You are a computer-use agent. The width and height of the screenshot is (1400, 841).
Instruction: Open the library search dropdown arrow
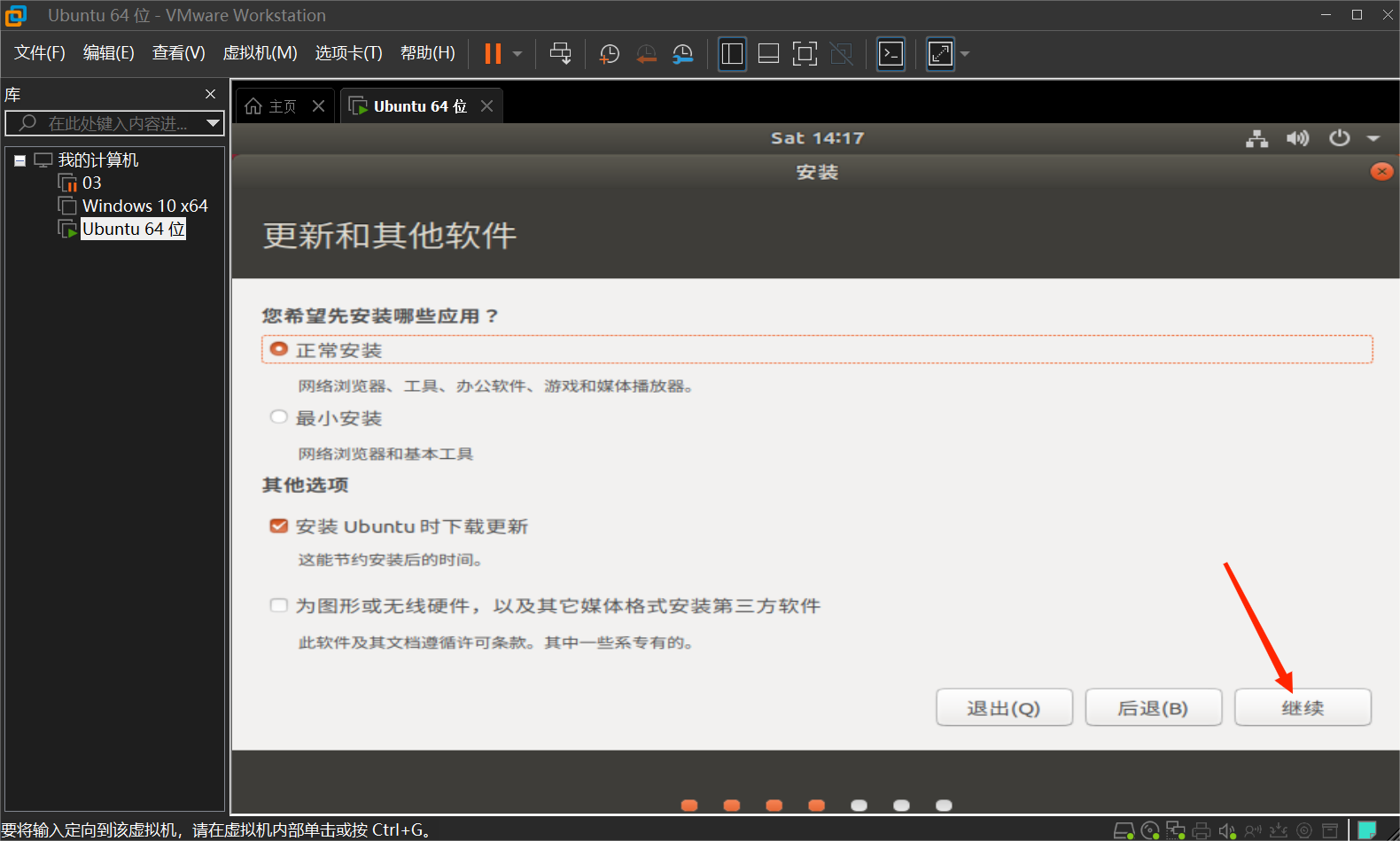click(214, 123)
